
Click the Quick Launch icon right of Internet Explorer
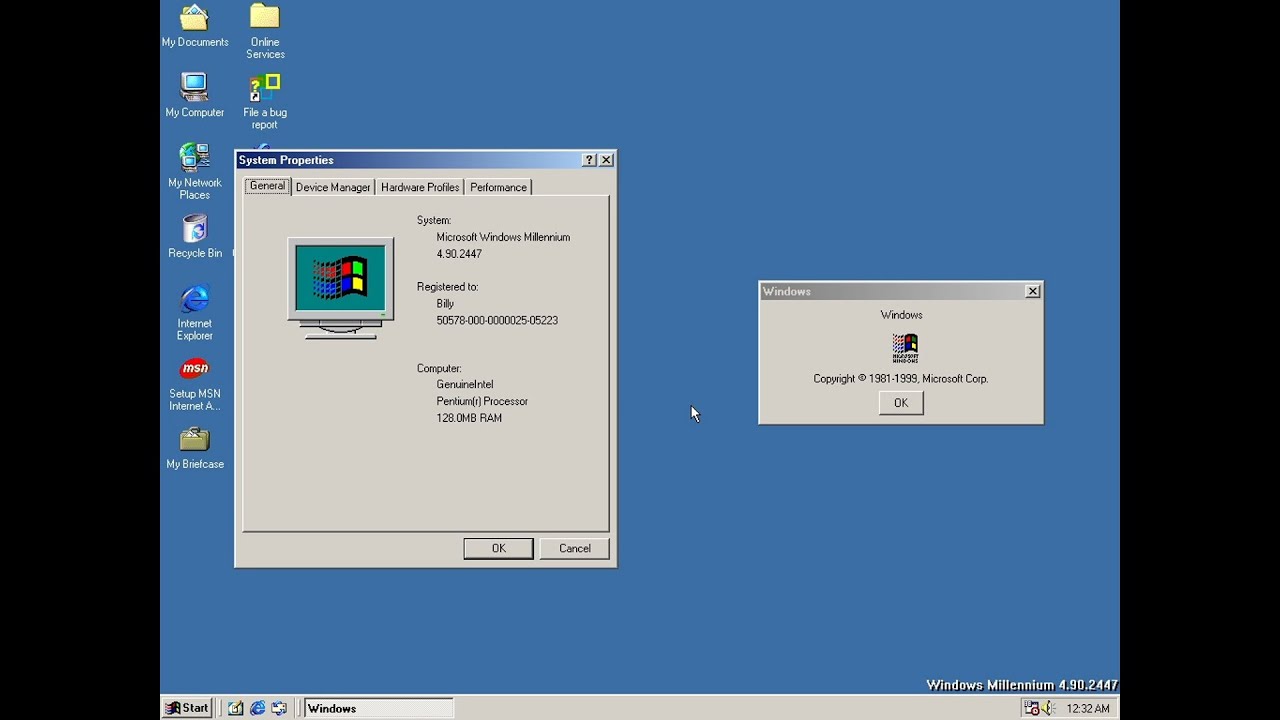(x=279, y=708)
